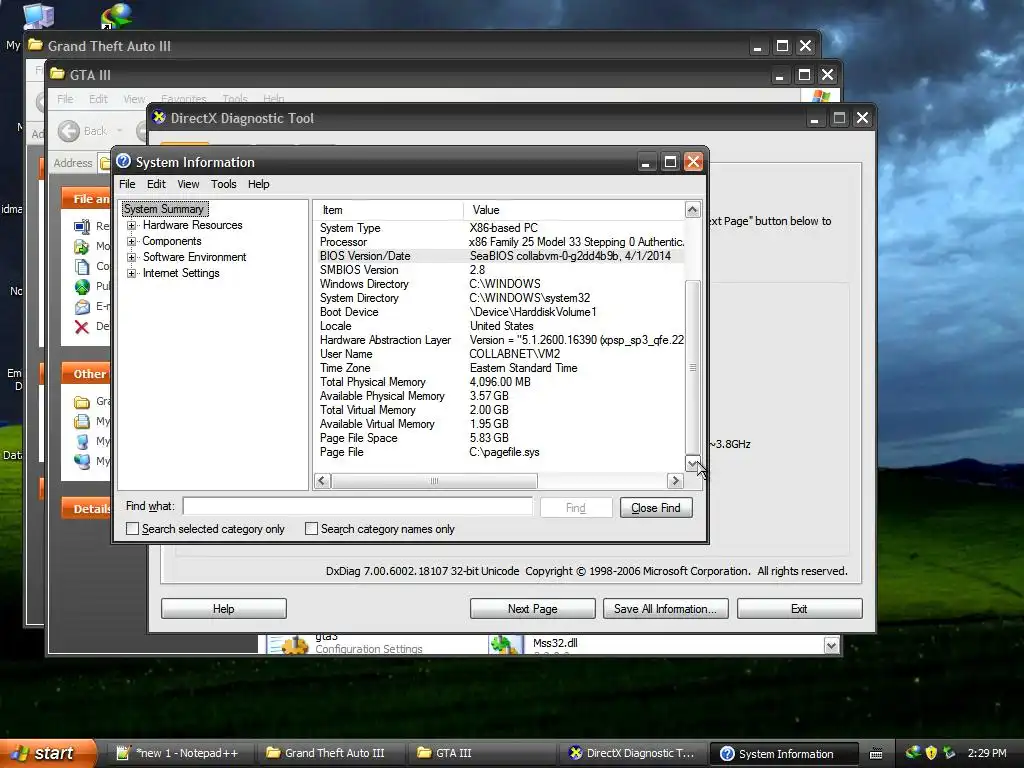
Task: Click Next Page in DirectX Diagnostic Tool
Action: (532, 609)
